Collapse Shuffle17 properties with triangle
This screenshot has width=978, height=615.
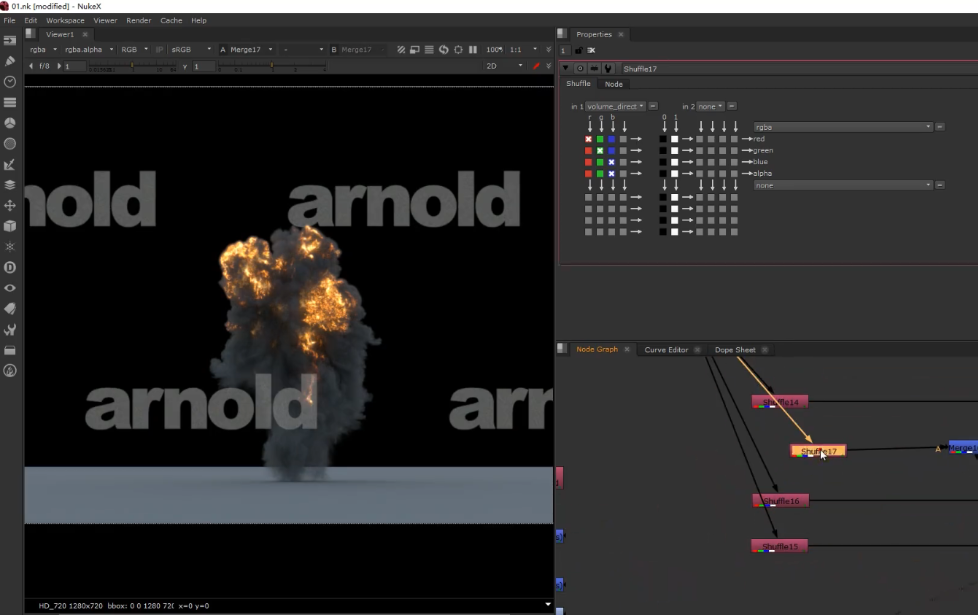coord(565,68)
